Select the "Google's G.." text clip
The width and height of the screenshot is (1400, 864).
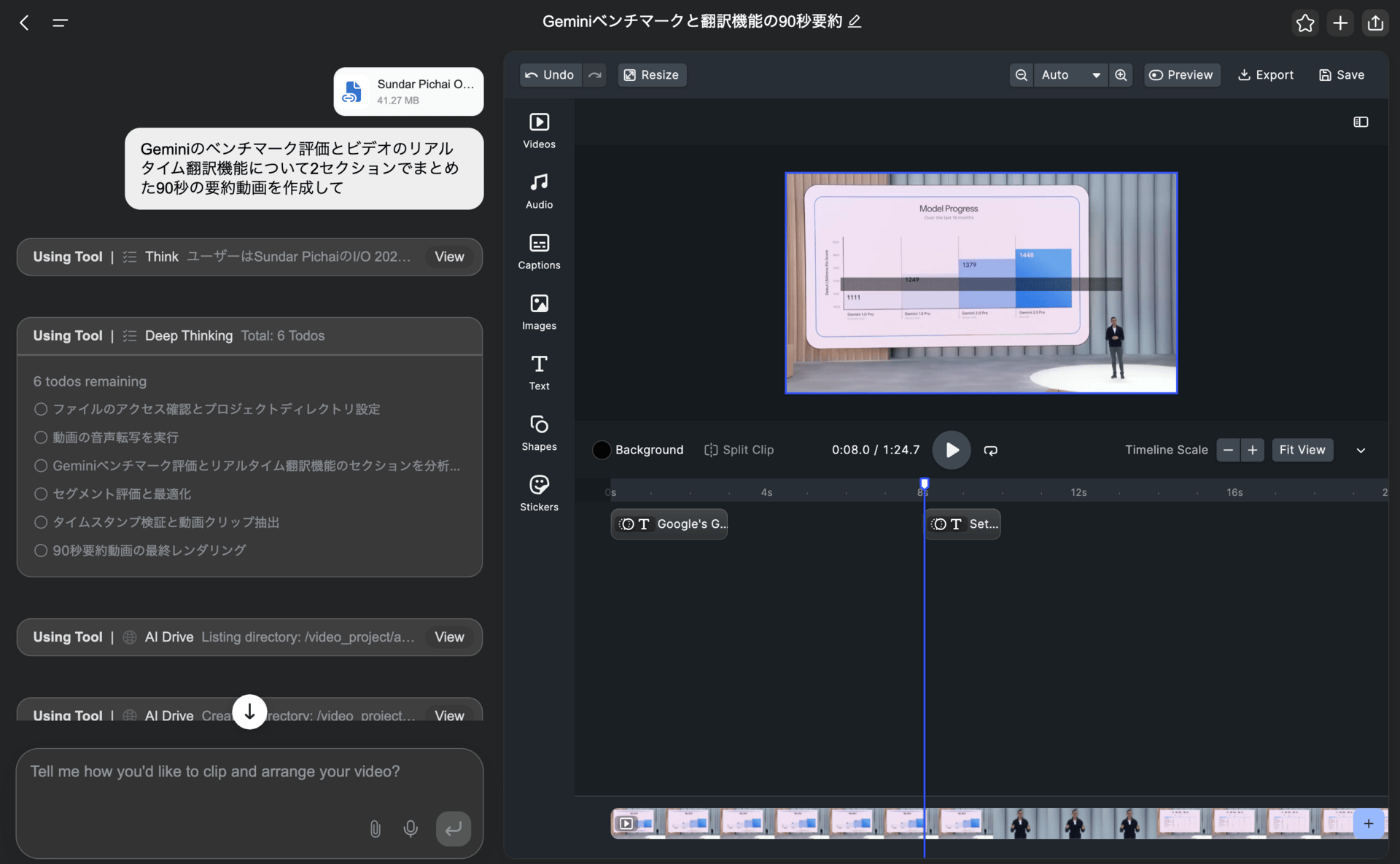click(669, 524)
